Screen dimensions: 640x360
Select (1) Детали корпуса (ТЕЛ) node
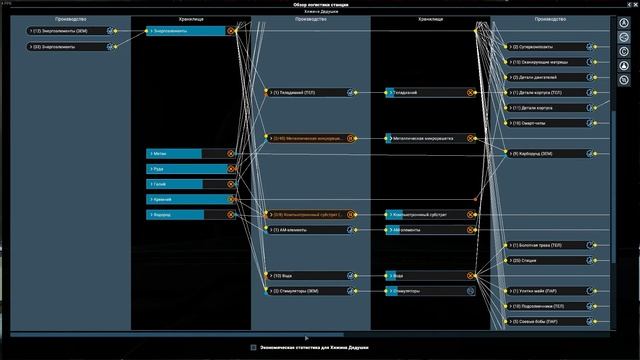click(549, 93)
